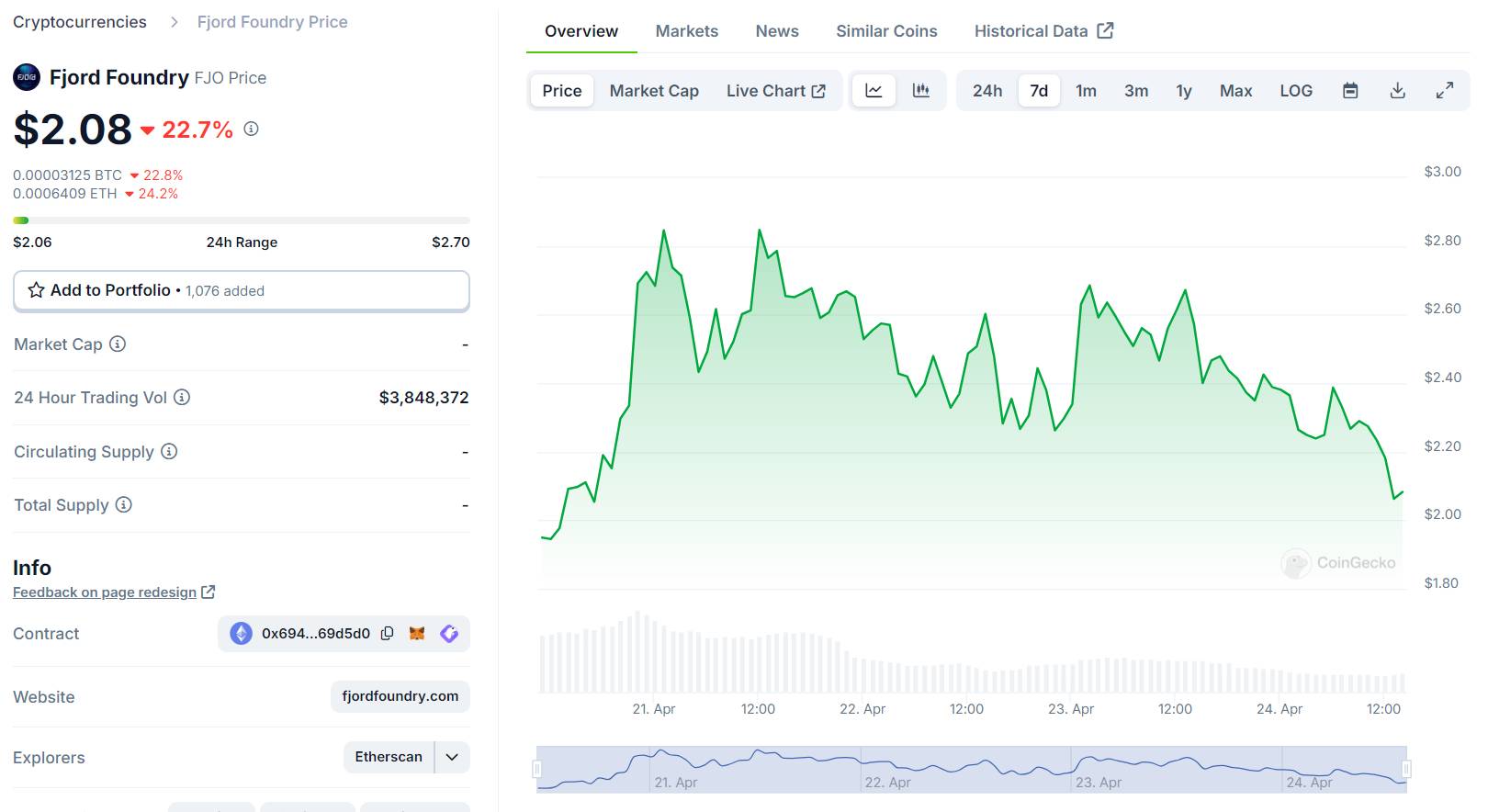
Task: Grab right handle of chart navigator
Action: [1406, 769]
